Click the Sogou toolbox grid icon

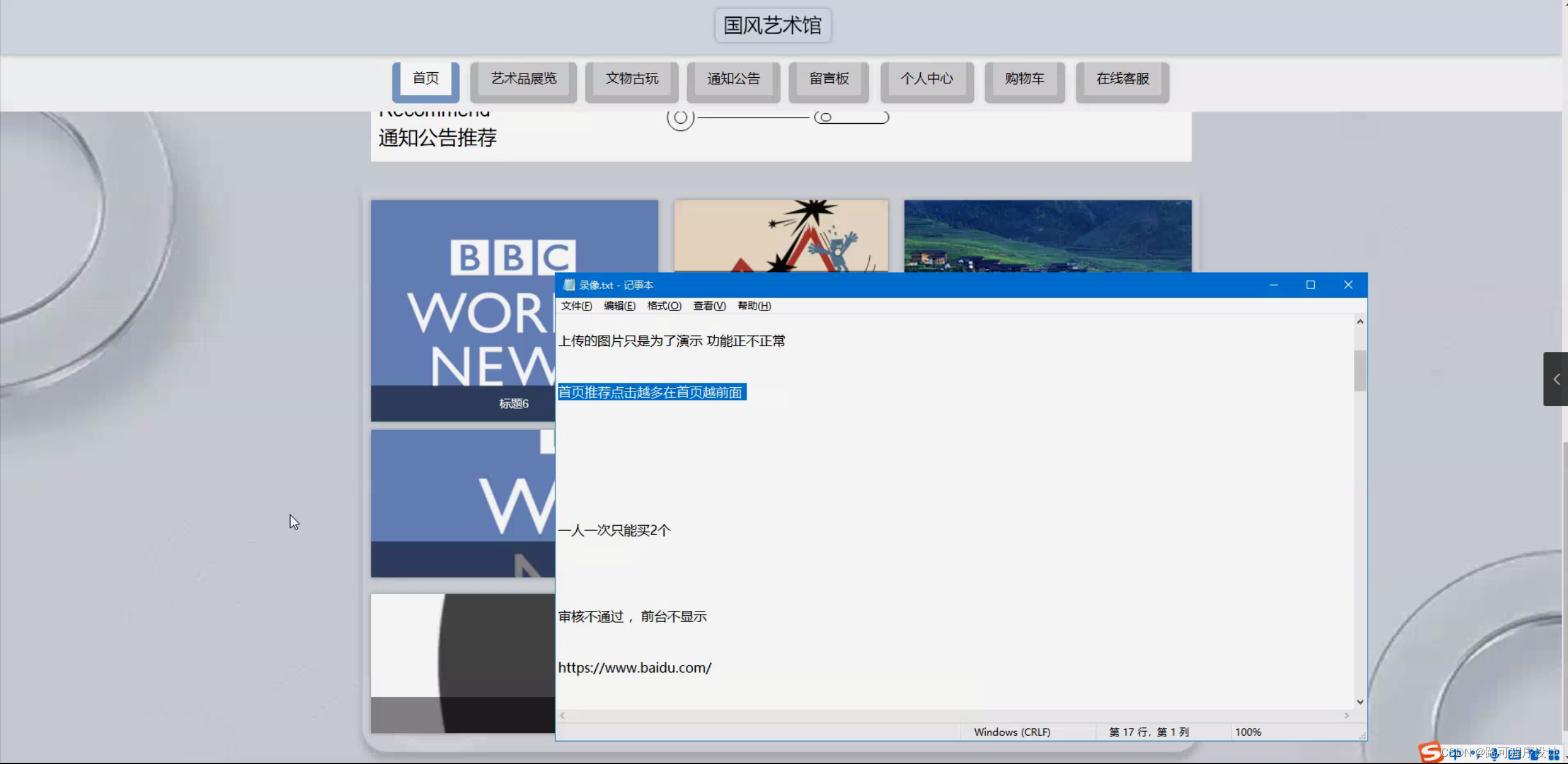1553,754
